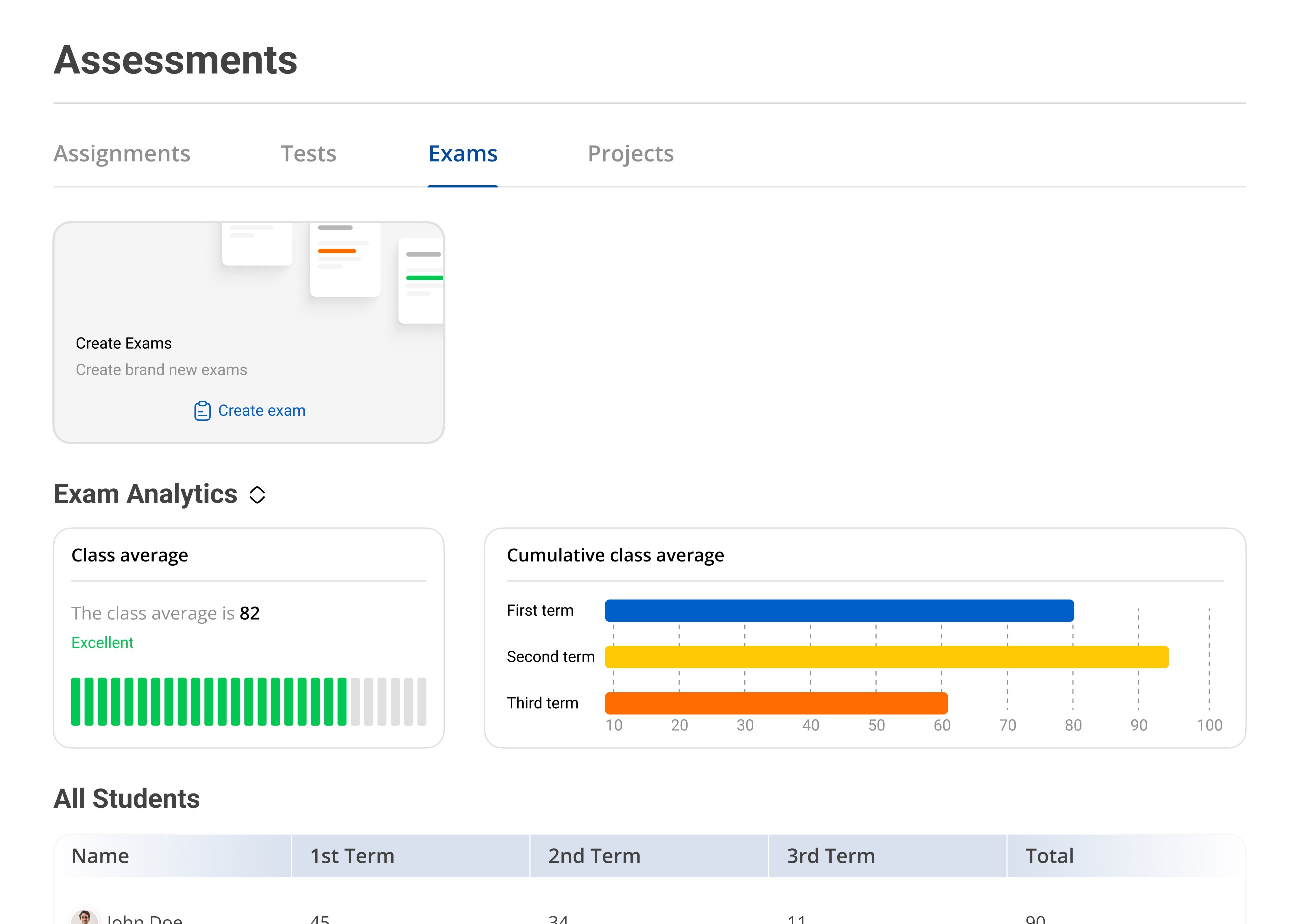The width and height of the screenshot is (1300, 924).
Task: Click the orange-line document thumbnail illustration
Action: pos(345,259)
